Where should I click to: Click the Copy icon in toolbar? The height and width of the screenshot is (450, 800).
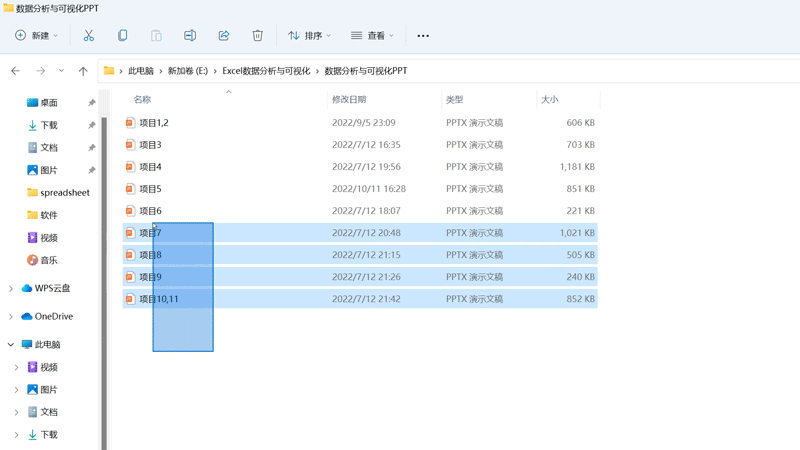[122, 35]
